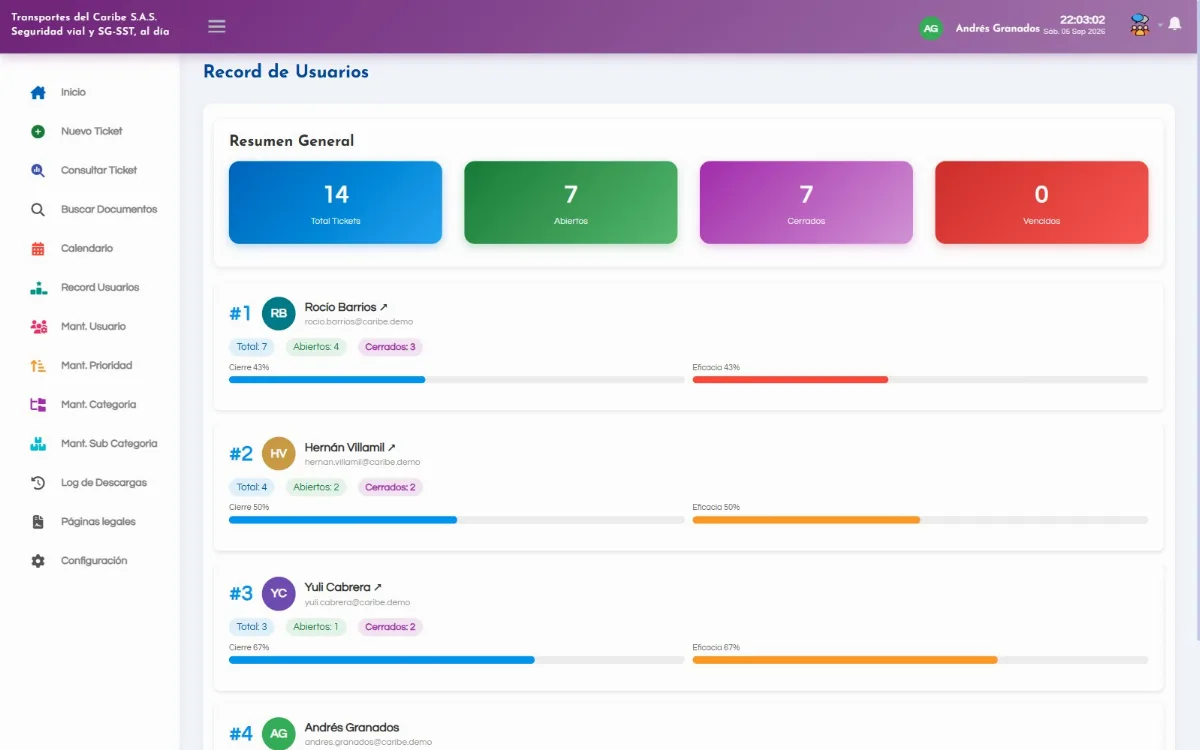Click the Vencidos 0 red card
Screen dimensions: 1200x750
(1042, 202)
